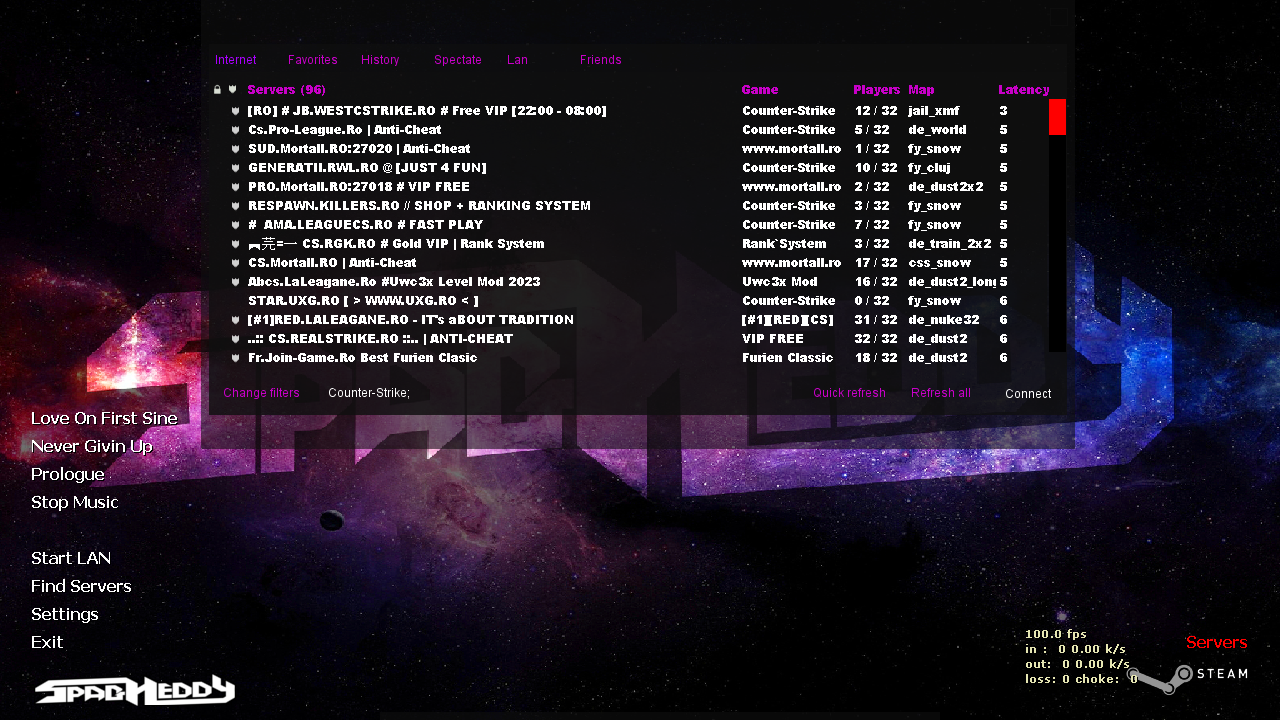
Task: Click the shield icon beside GENERATII.RWL.RO server
Action: click(x=236, y=168)
